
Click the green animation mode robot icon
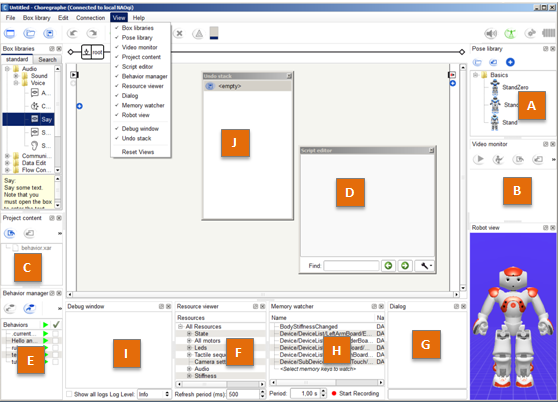(x=510, y=34)
